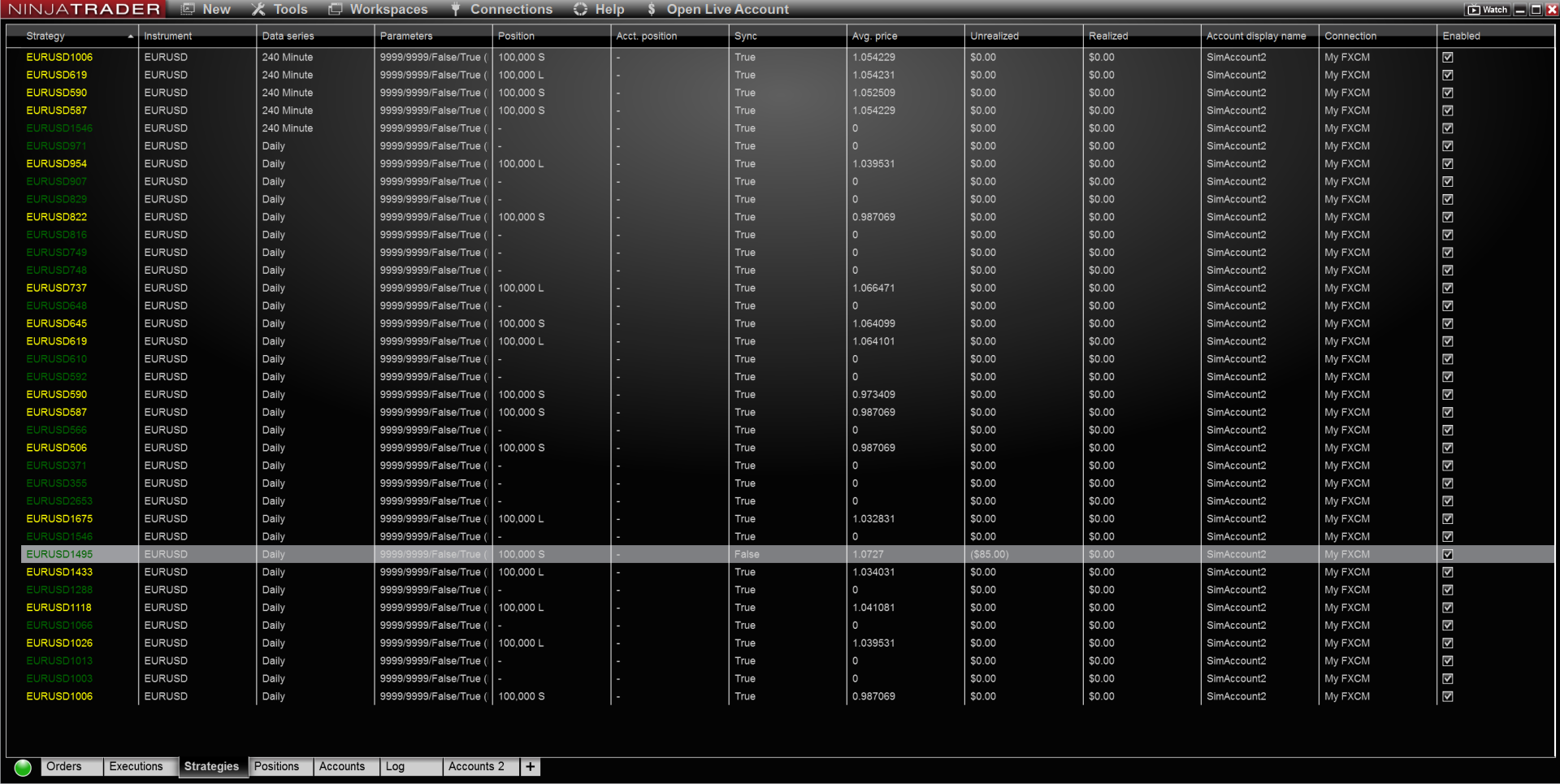
Task: Click the Strategy column sort arrow
Action: (130, 37)
